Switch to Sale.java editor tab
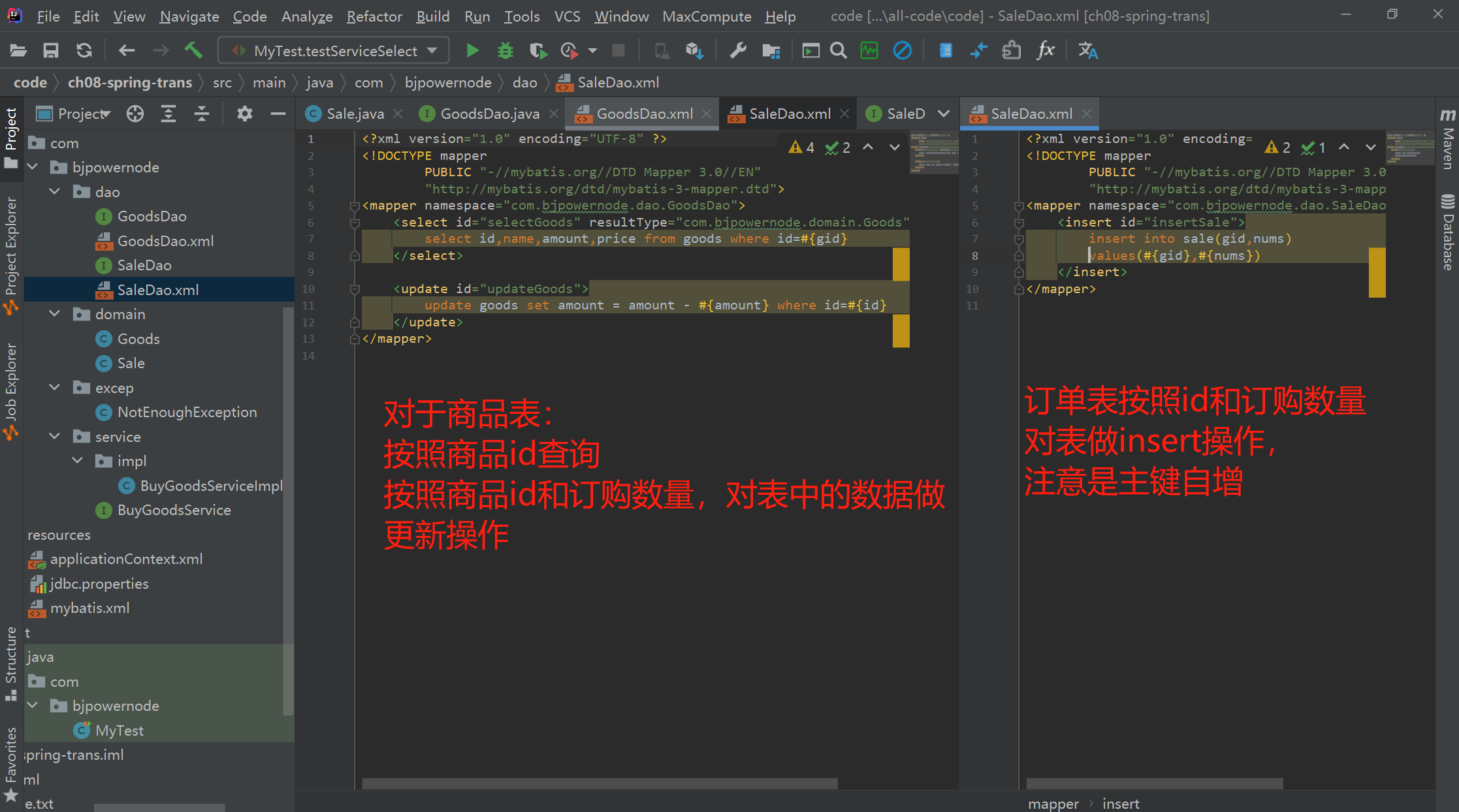 pyautogui.click(x=354, y=114)
